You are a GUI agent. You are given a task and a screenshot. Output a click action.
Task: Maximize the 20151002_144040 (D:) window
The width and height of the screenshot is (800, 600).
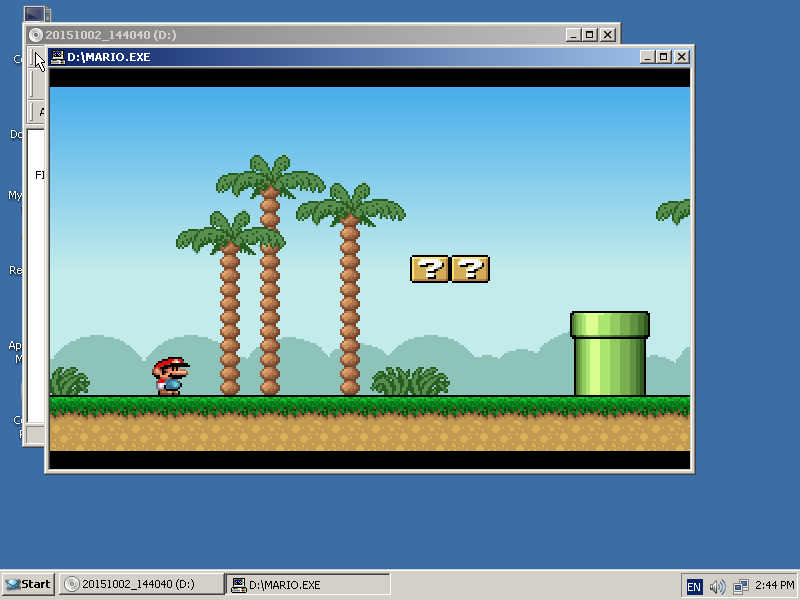click(x=589, y=35)
